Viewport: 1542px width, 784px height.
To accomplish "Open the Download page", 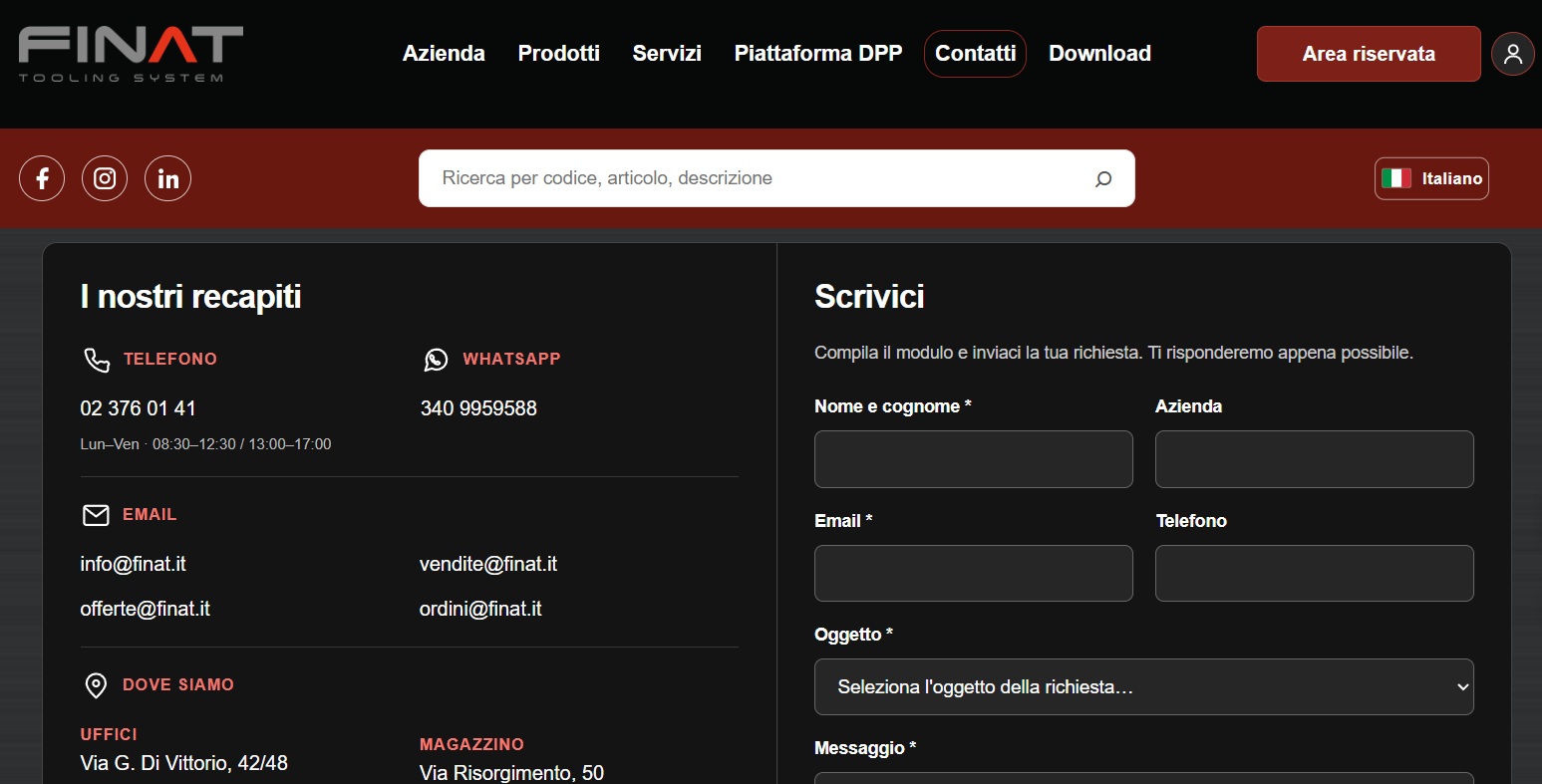I will pyautogui.click(x=1099, y=54).
